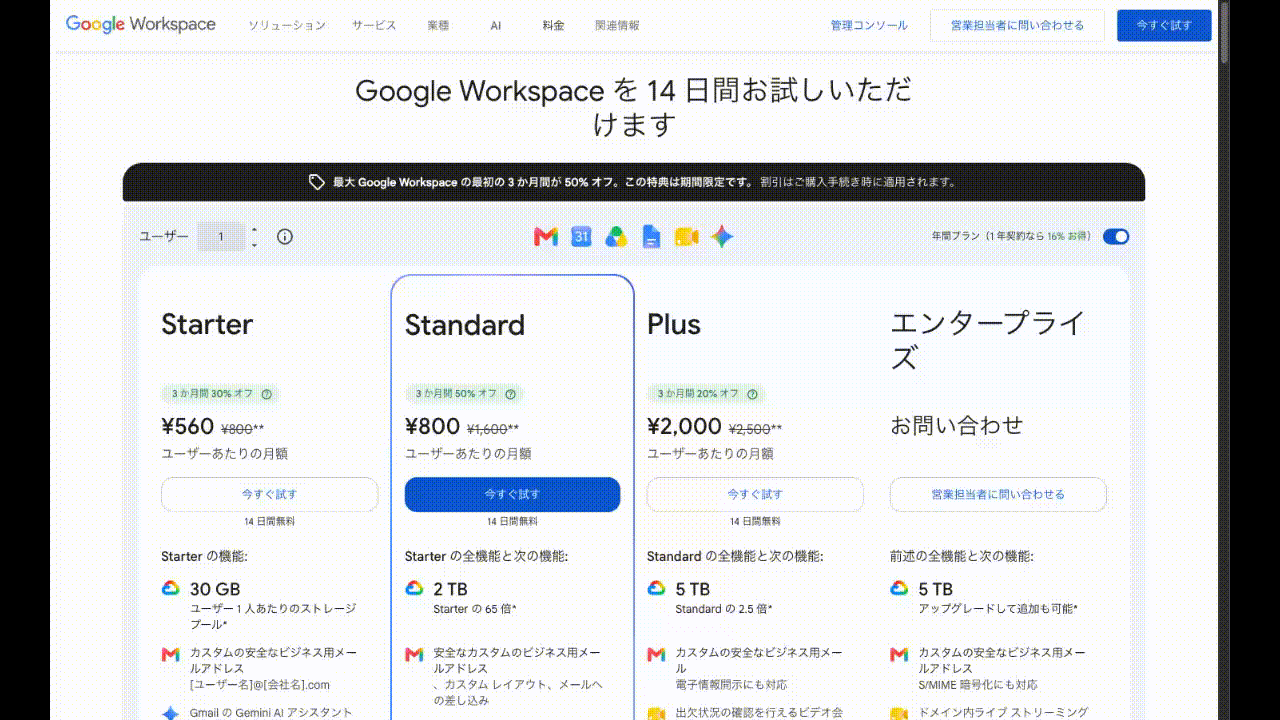The width and height of the screenshot is (1280, 720).
Task: Click the Google Docs icon
Action: pos(651,237)
